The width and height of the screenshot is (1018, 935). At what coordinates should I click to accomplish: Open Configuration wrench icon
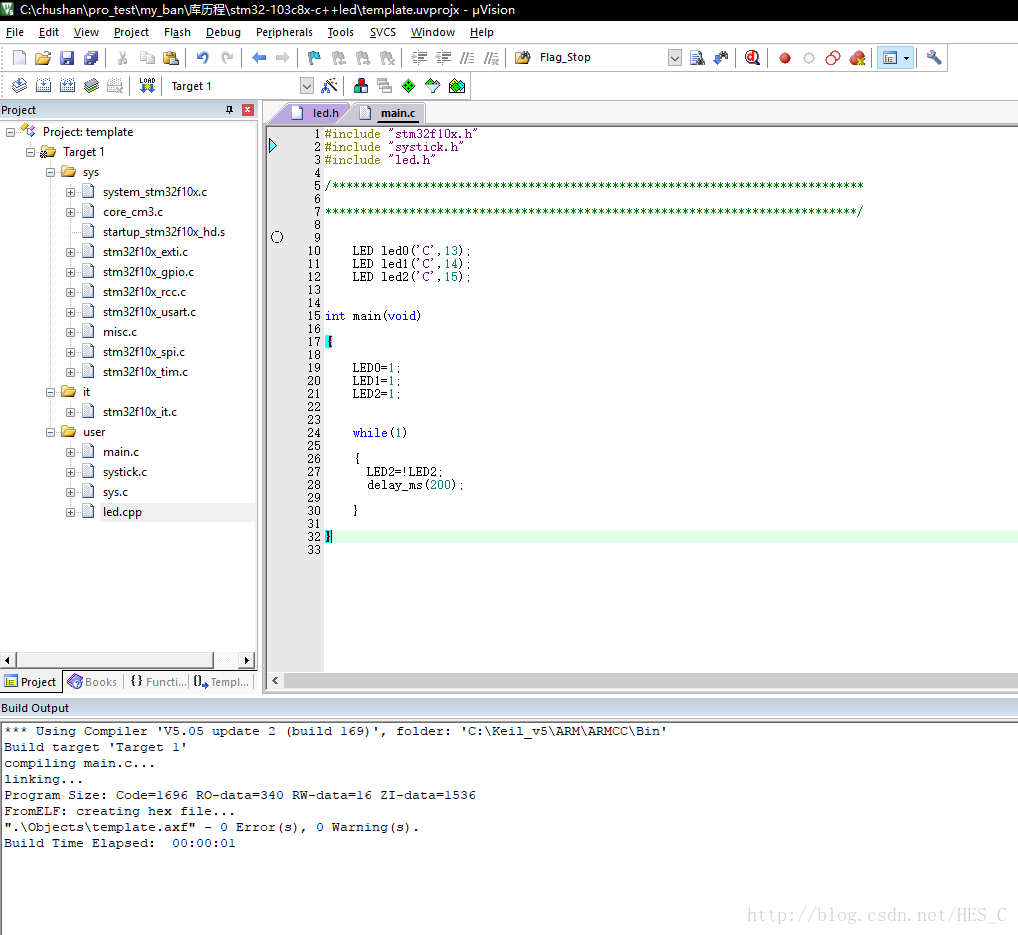point(934,58)
